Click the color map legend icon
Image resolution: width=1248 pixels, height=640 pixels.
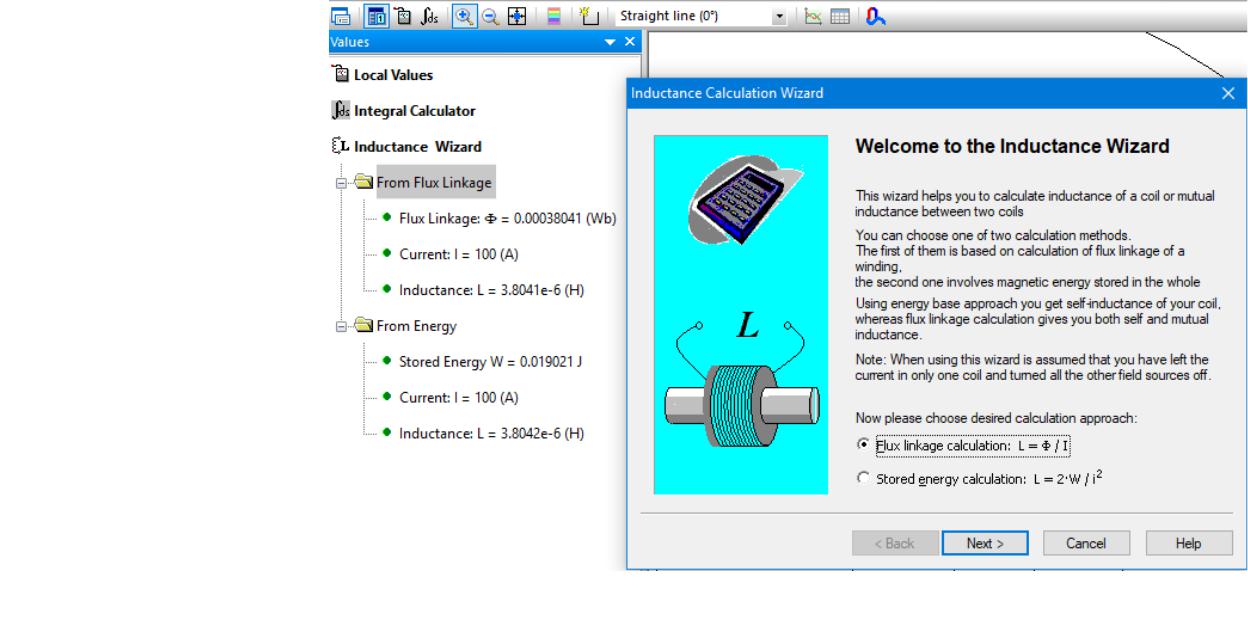tap(553, 17)
